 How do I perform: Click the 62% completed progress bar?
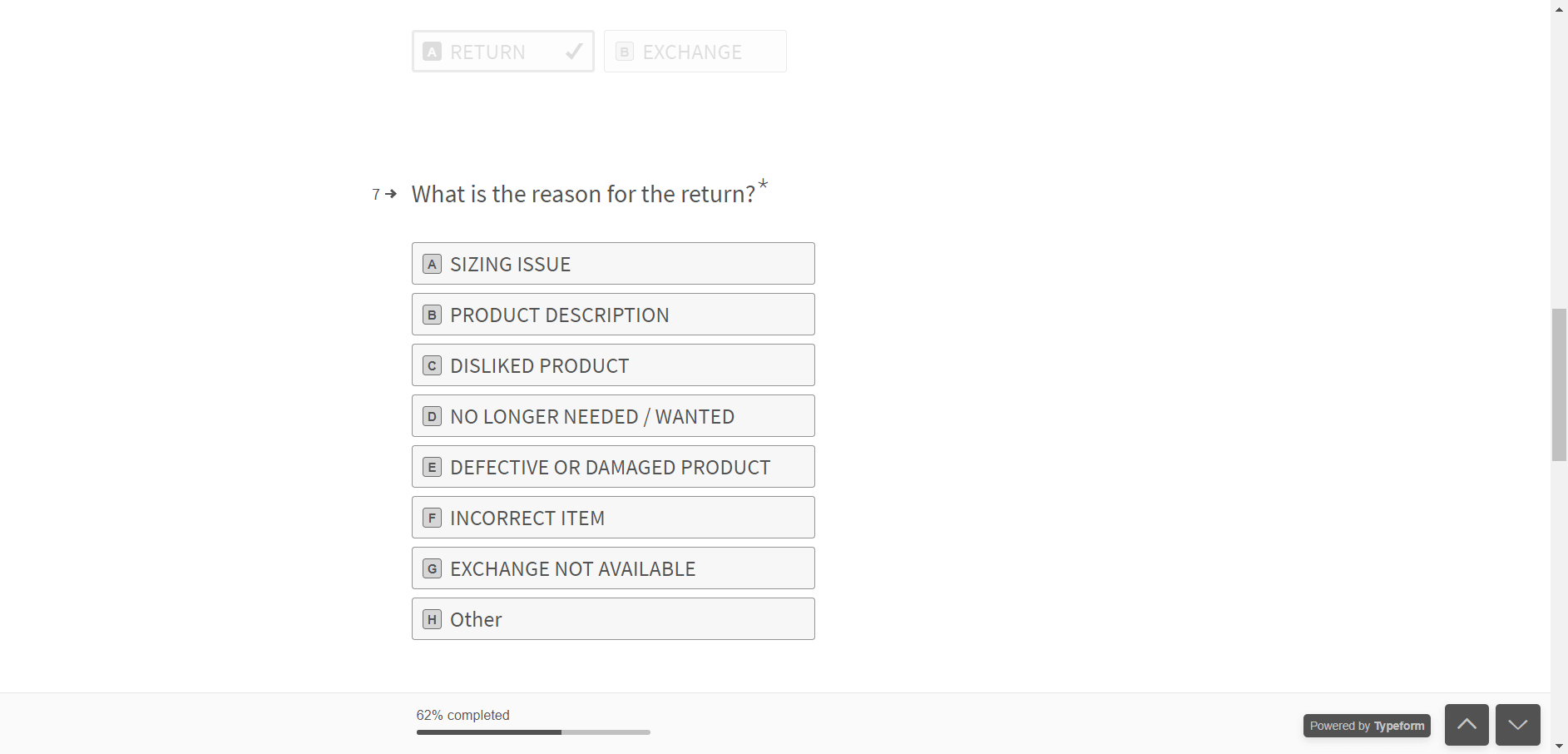[533, 732]
